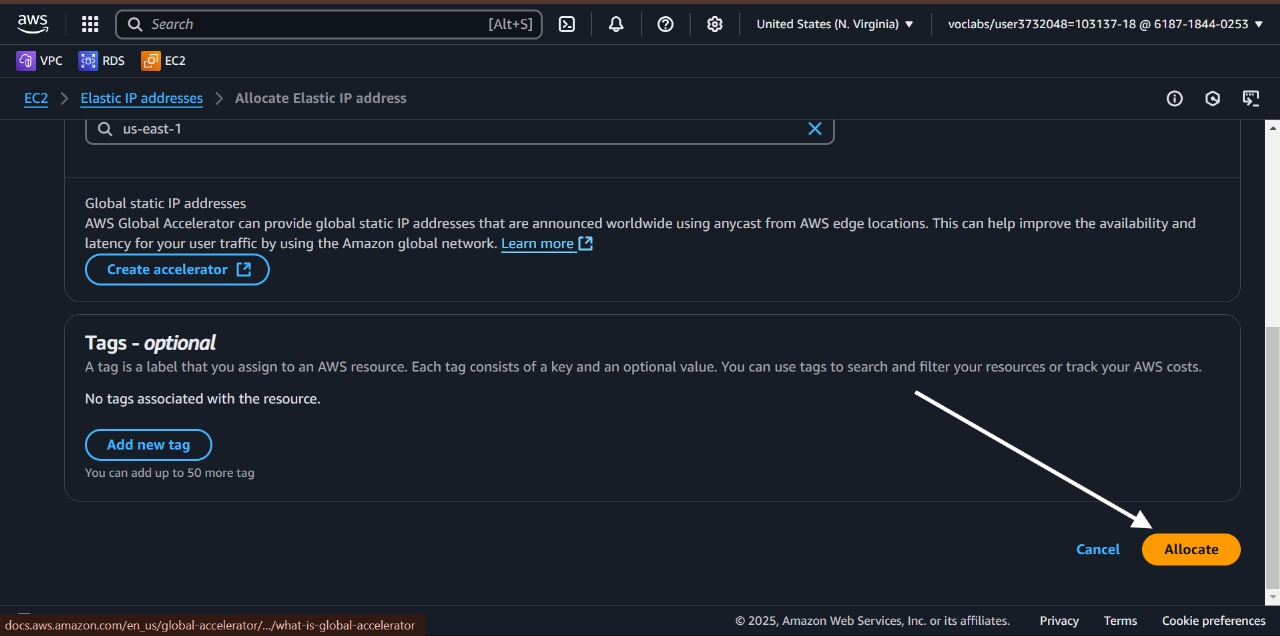Open settings gear in navigation bar

(x=714, y=24)
